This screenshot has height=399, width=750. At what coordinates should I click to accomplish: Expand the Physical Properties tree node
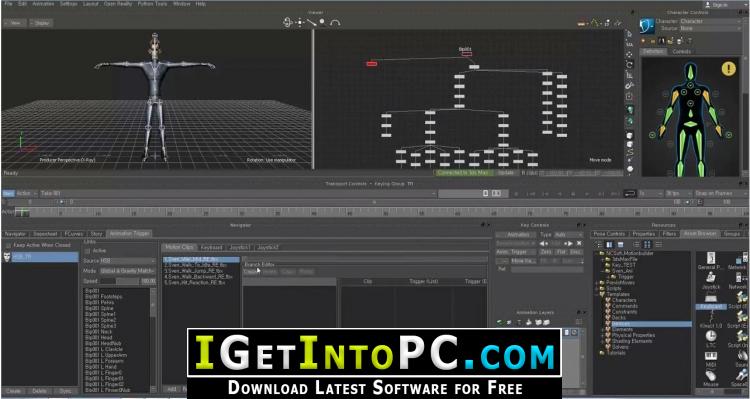pyautogui.click(x=601, y=335)
